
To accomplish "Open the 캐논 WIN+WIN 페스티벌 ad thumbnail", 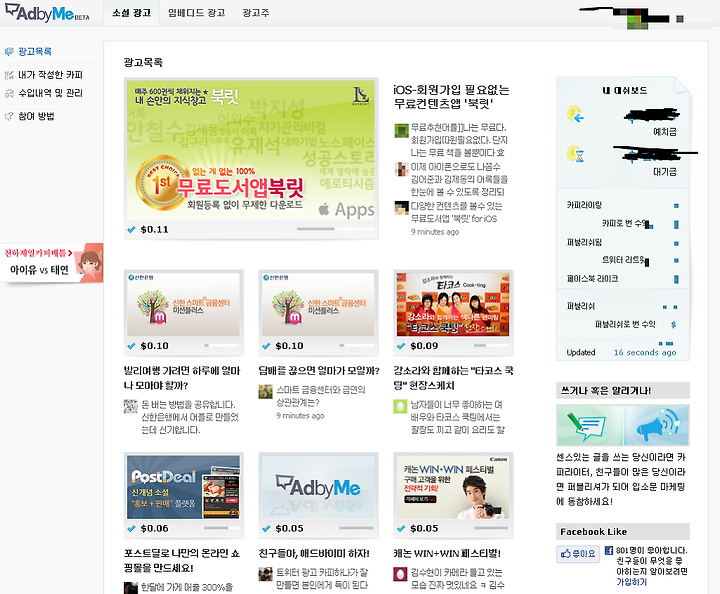I will (453, 487).
